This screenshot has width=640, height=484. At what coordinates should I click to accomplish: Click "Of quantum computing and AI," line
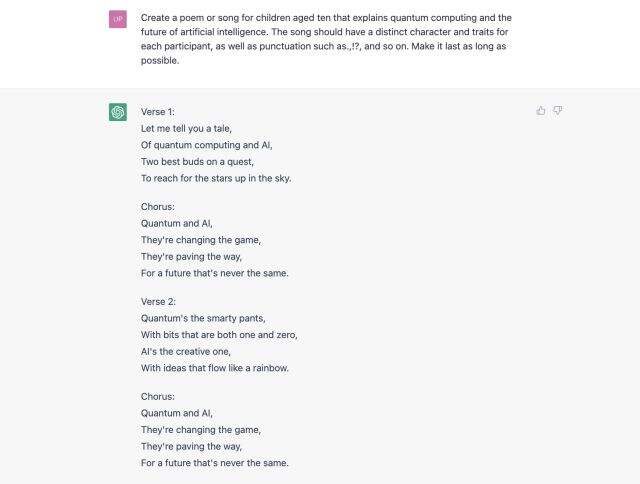pyautogui.click(x=207, y=145)
